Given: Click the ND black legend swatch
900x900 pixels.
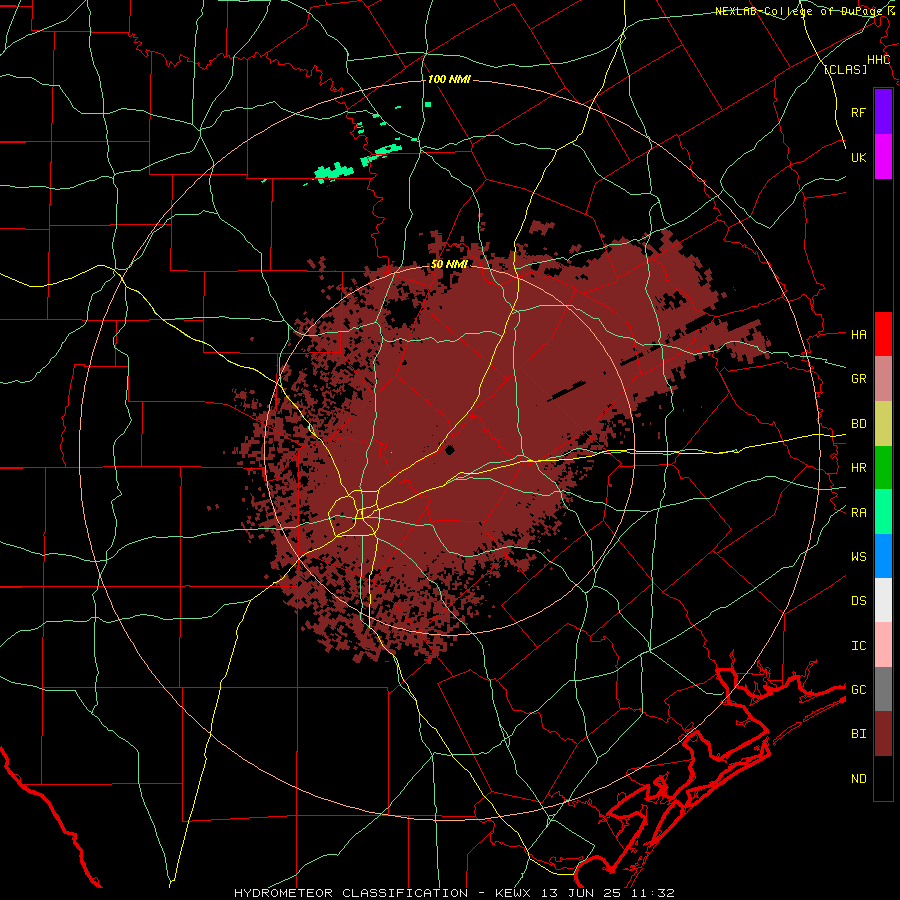Looking at the screenshot, I should pyautogui.click(x=883, y=778).
